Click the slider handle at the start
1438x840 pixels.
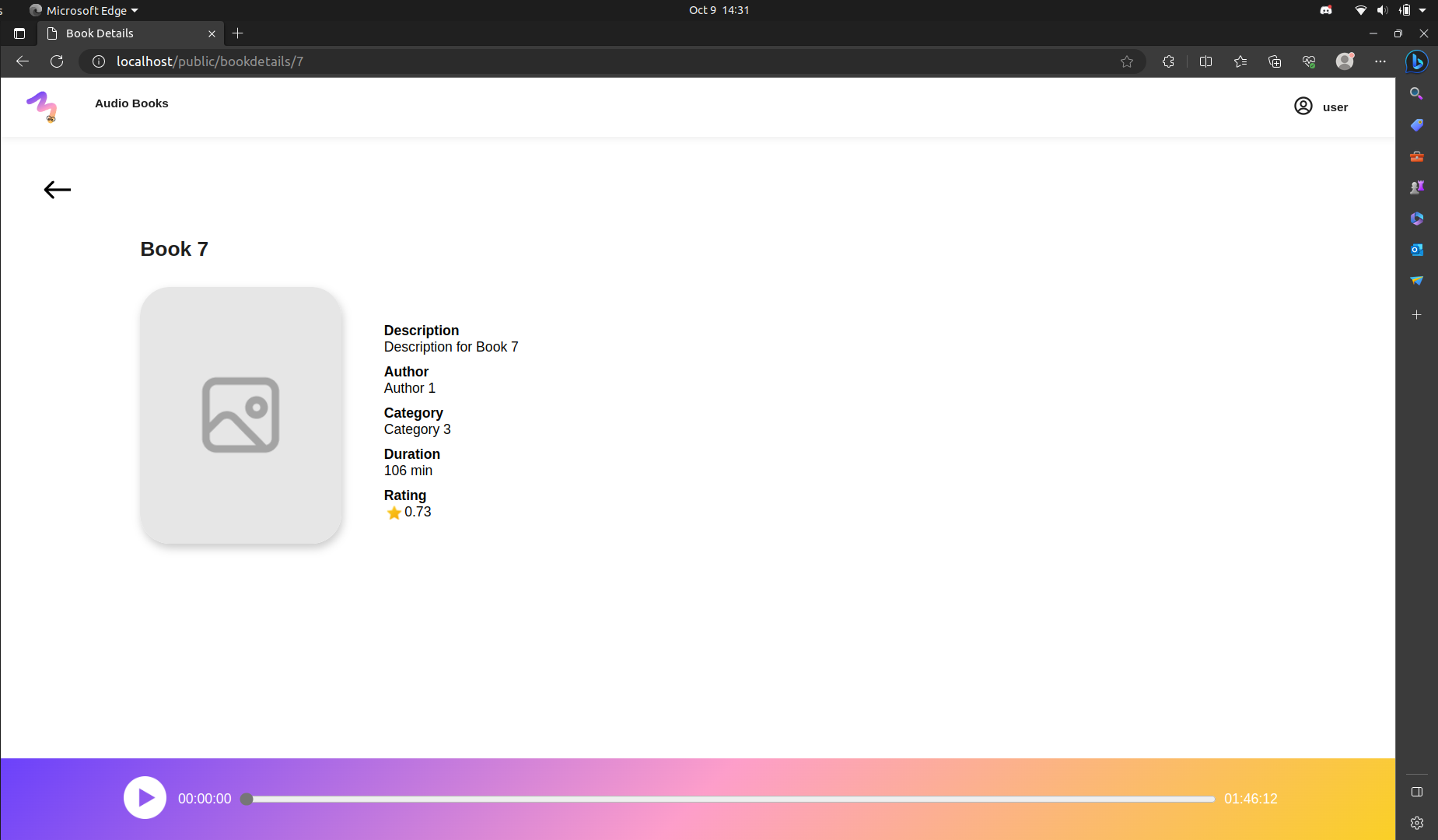click(x=247, y=799)
